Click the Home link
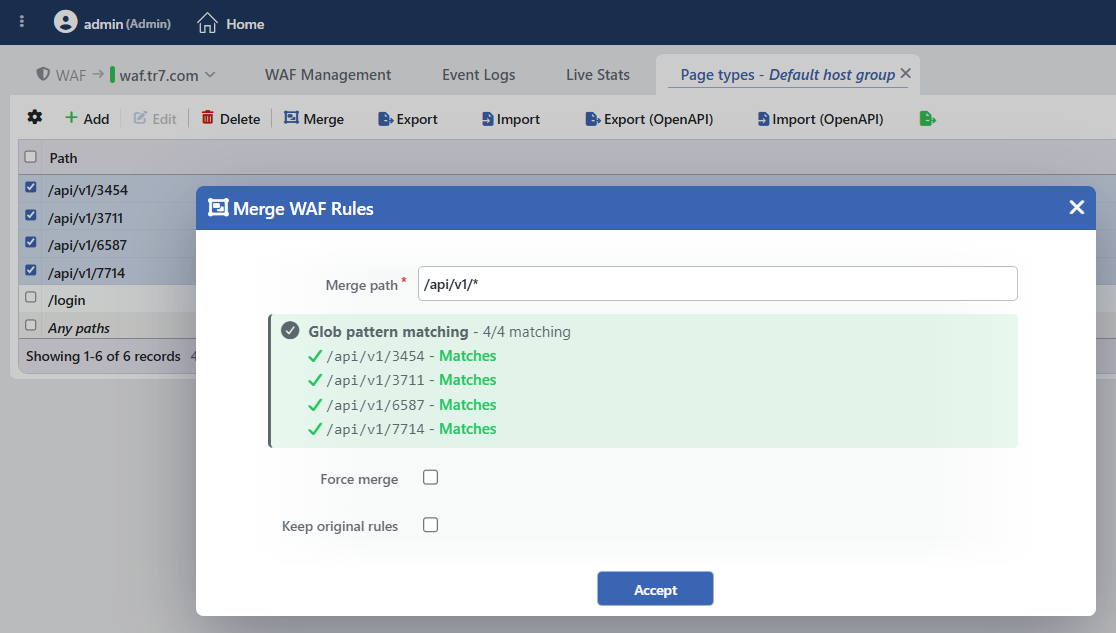Viewport: 1116px width, 633px height. [x=246, y=24]
